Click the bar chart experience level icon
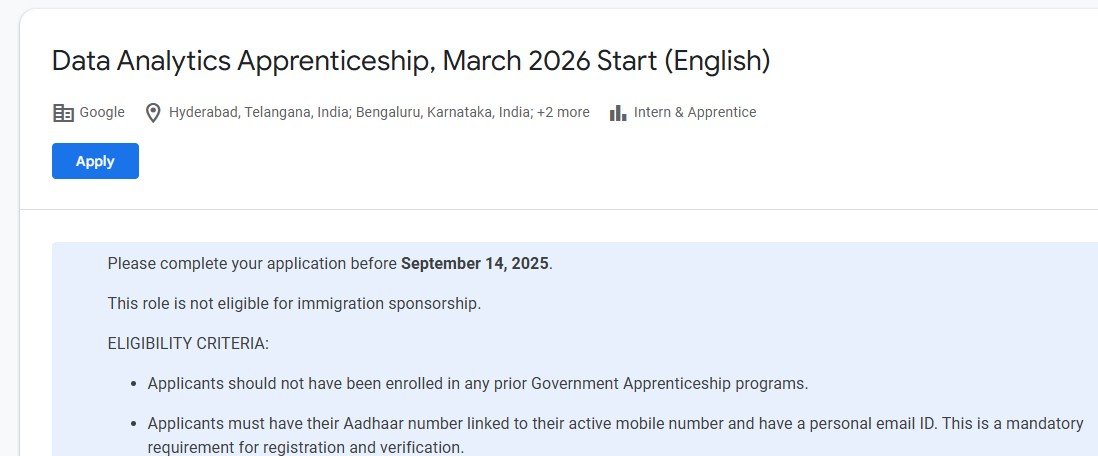This screenshot has width=1098, height=456. point(618,113)
